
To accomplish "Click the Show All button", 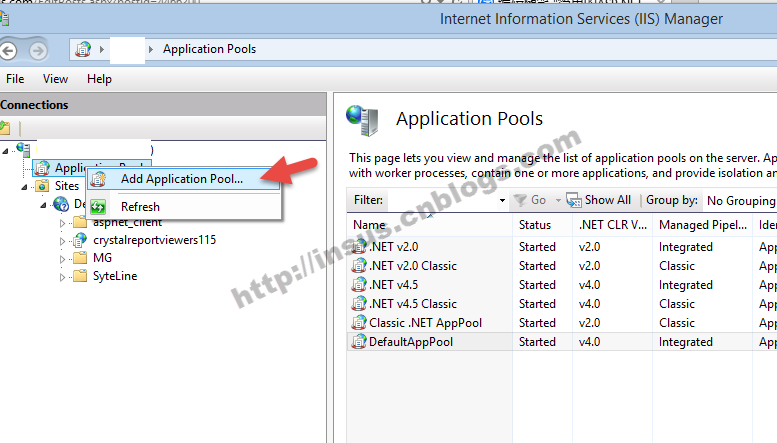I will (599, 200).
